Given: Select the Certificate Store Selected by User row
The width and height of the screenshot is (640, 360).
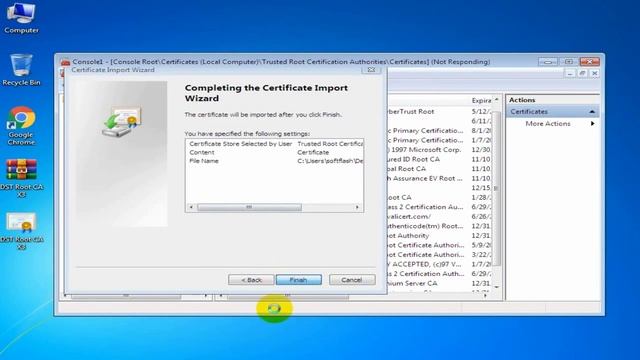Looking at the screenshot, I should [x=275, y=144].
